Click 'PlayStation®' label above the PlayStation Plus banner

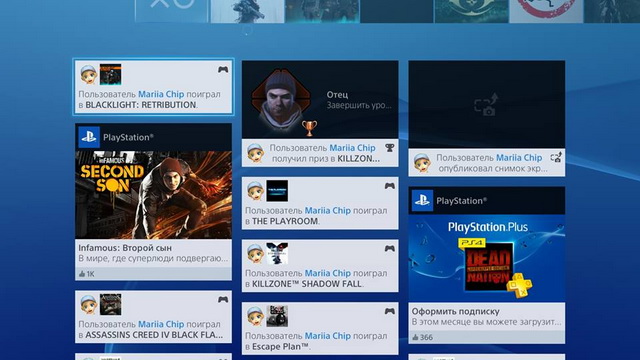point(462,200)
